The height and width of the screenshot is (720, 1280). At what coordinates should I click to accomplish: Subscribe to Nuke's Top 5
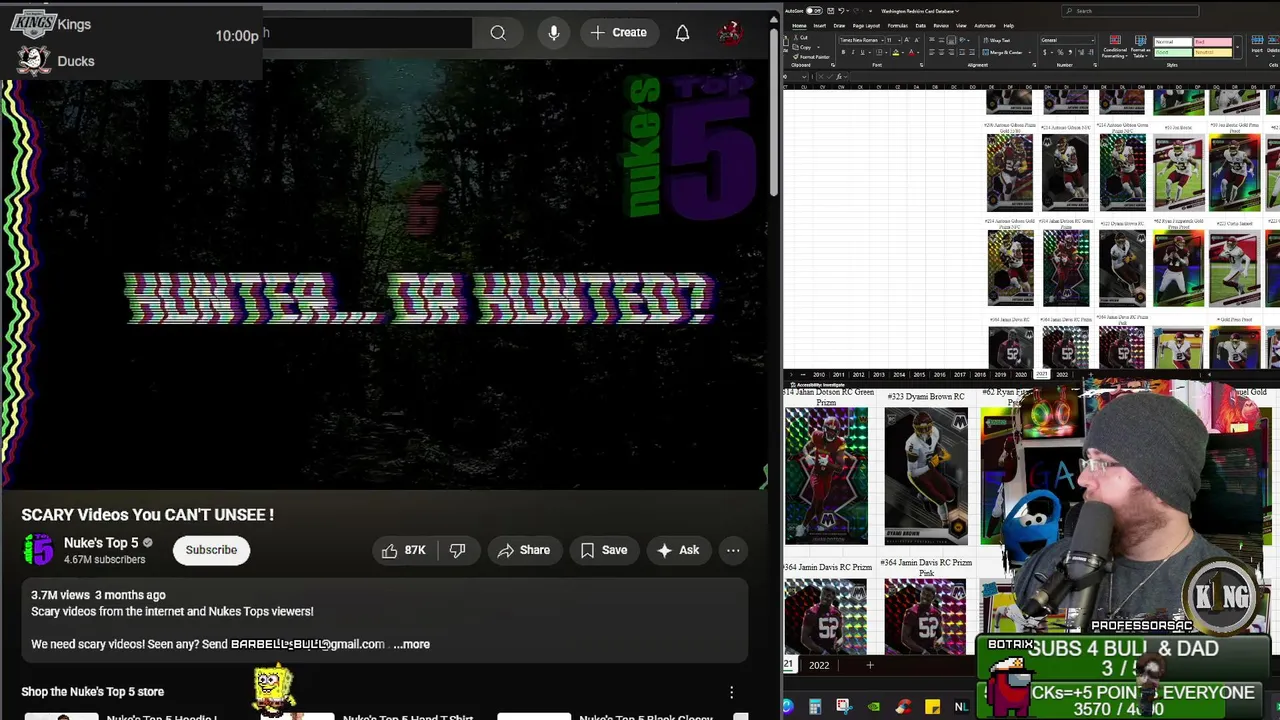[x=211, y=550]
